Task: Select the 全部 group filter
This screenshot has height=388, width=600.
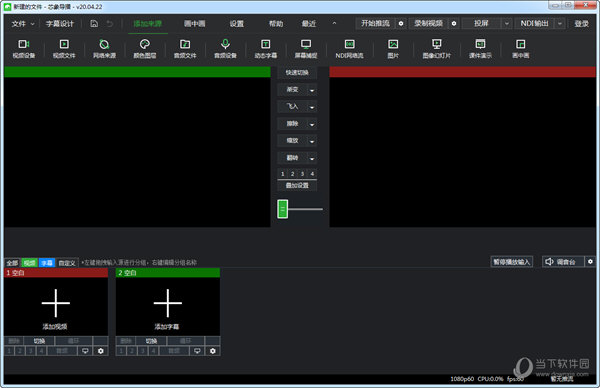Action: tap(12, 263)
